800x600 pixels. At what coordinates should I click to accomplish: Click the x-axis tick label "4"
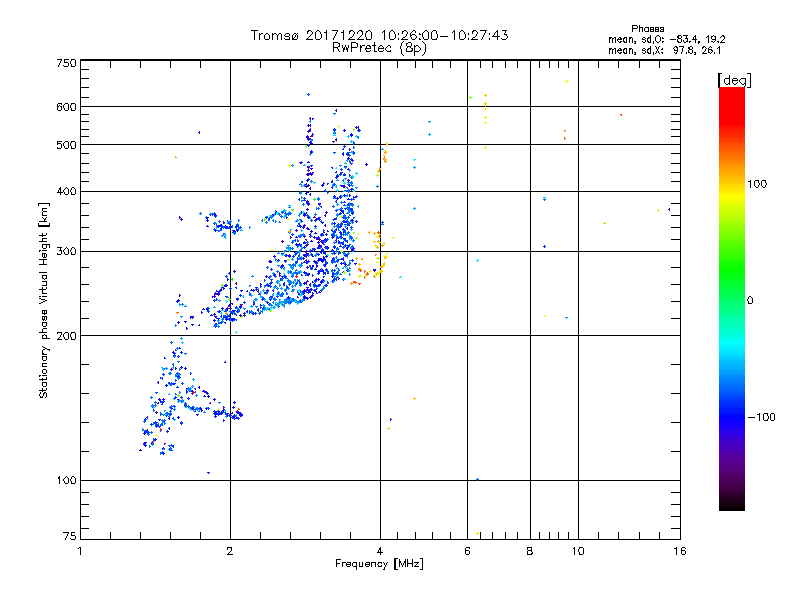click(380, 551)
